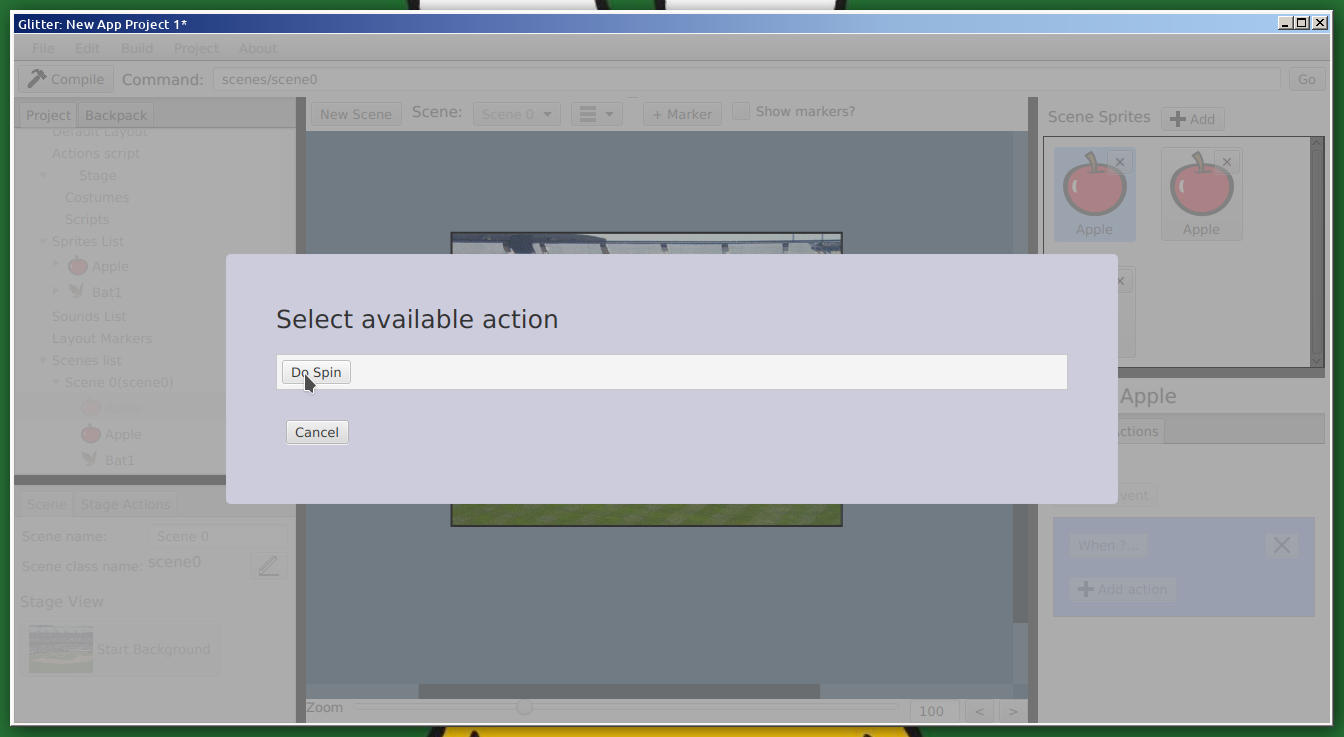Click the pencil edit scene class icon
Image resolution: width=1344 pixels, height=737 pixels.
[x=268, y=566]
